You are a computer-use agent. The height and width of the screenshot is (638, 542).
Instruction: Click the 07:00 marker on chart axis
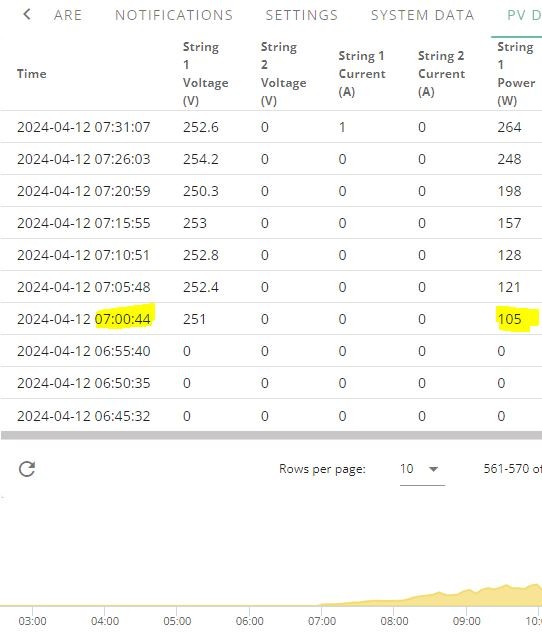pyautogui.click(x=321, y=621)
